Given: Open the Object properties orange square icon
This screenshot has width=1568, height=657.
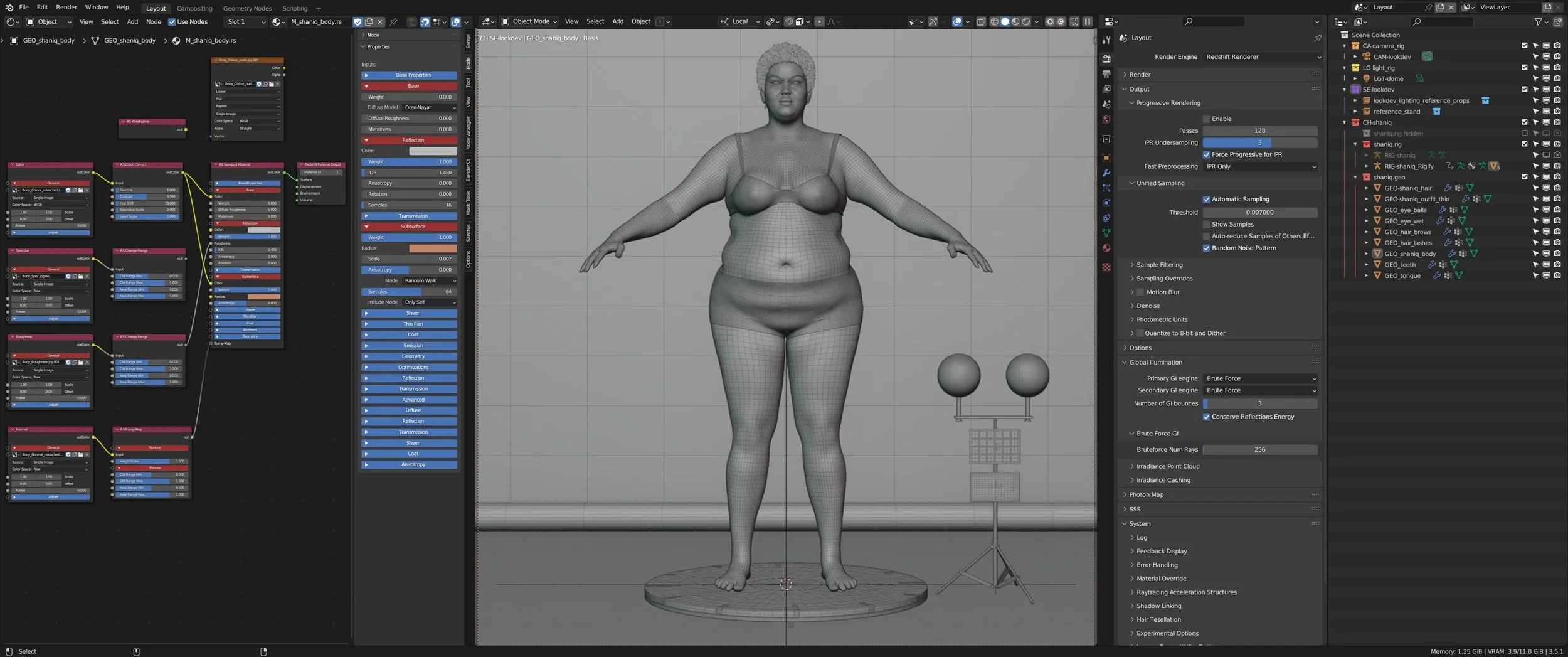Looking at the screenshot, I should (1106, 158).
